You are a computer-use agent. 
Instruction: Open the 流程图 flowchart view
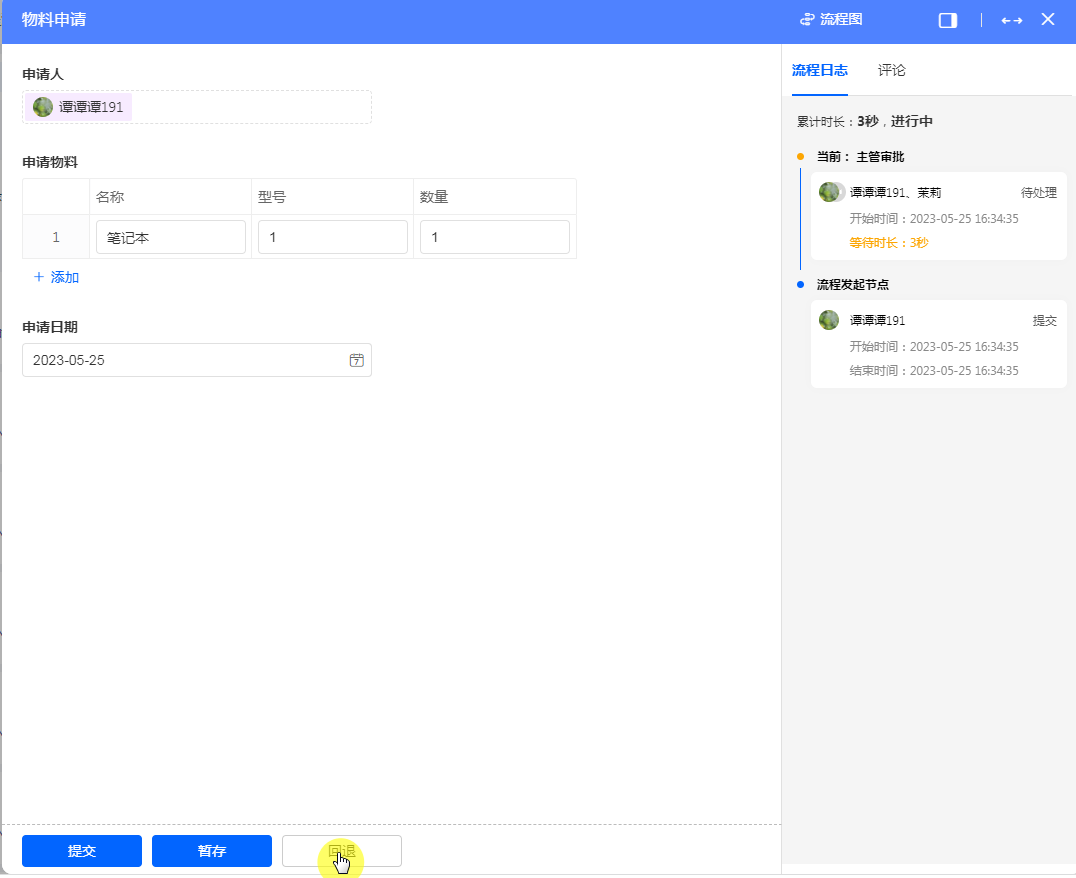point(831,20)
